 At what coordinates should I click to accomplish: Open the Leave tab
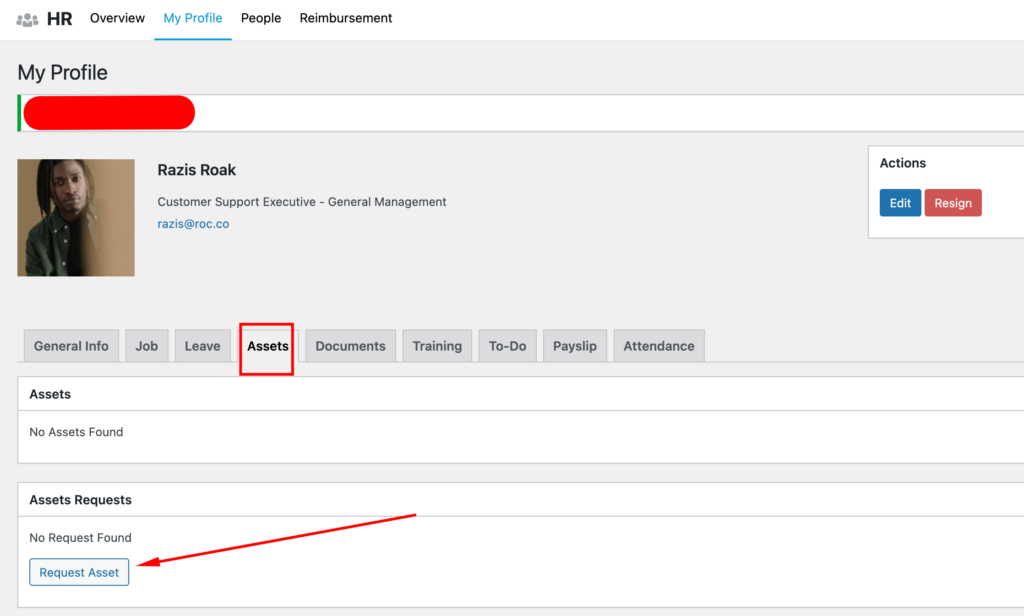(202, 346)
